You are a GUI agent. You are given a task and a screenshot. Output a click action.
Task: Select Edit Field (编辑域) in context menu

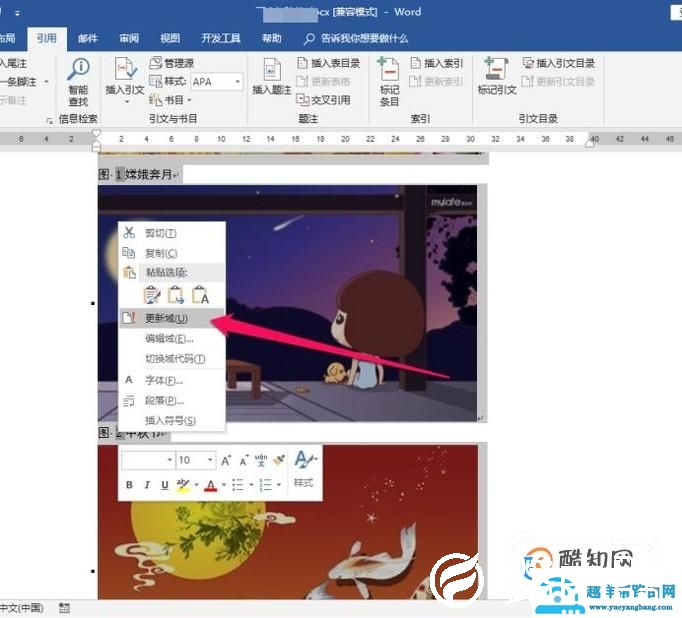172,338
